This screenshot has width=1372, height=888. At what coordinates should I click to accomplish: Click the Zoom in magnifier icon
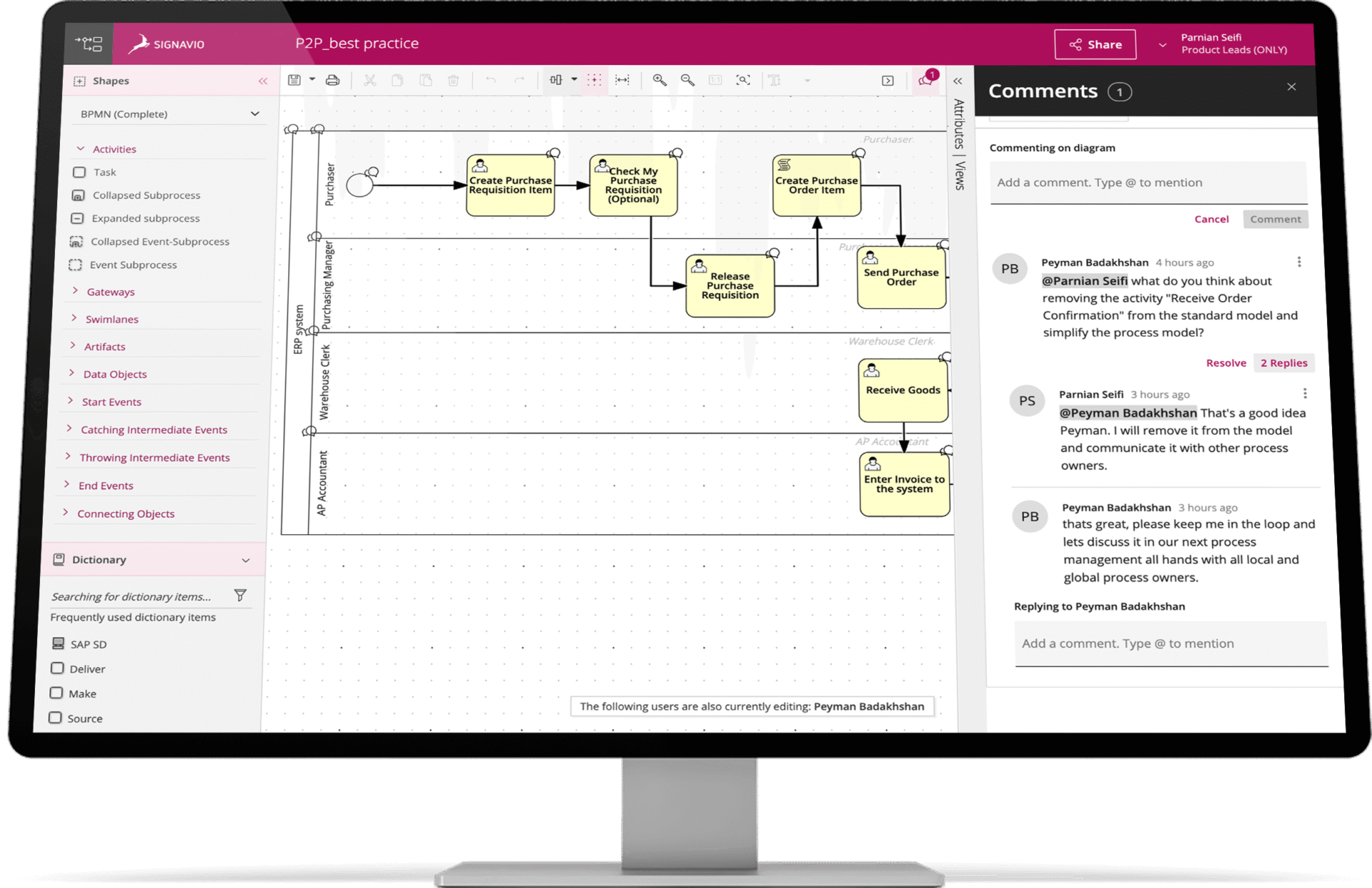click(x=660, y=80)
